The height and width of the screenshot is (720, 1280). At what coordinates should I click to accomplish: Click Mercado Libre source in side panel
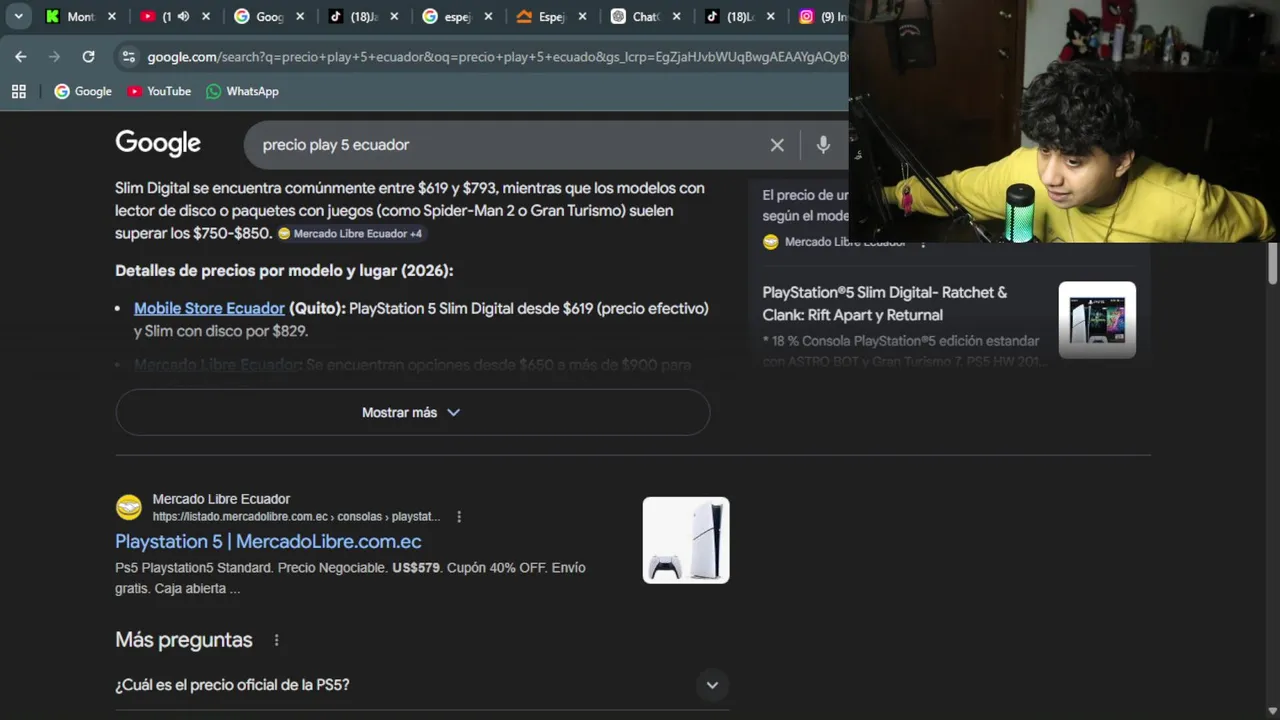pos(833,242)
